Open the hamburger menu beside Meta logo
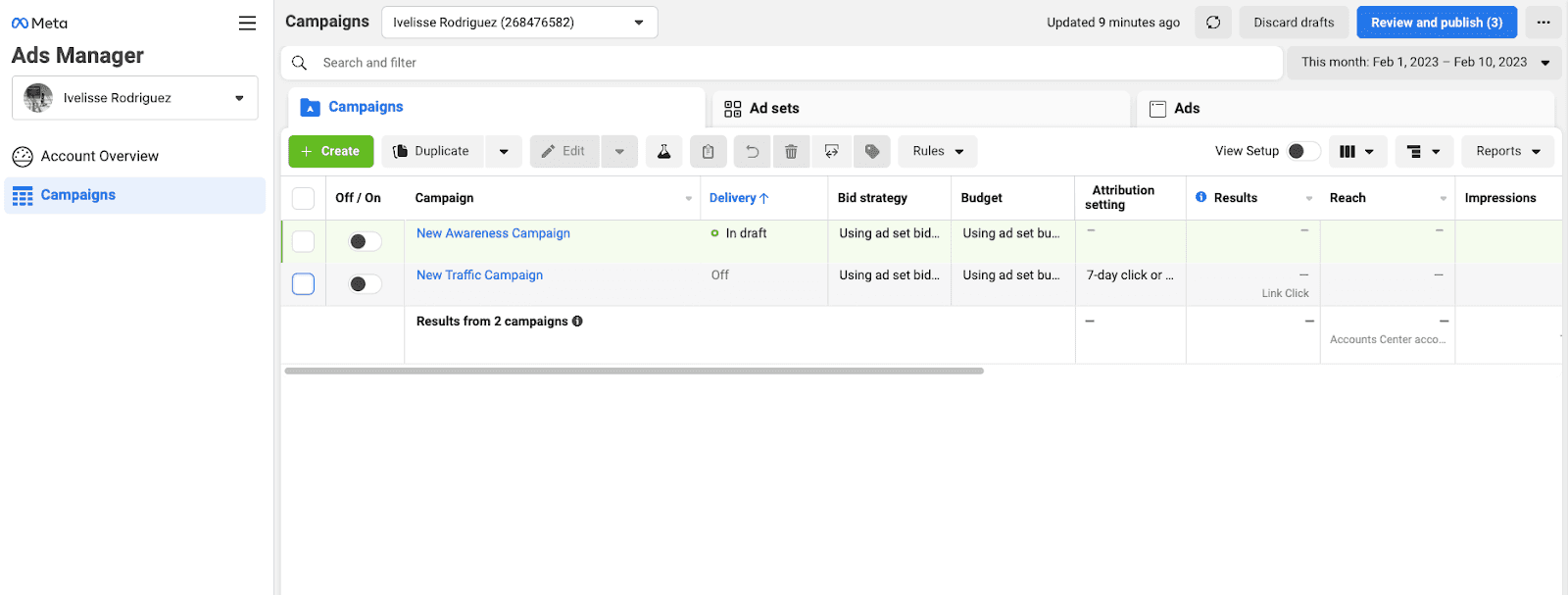The height and width of the screenshot is (595, 1568). [x=247, y=24]
